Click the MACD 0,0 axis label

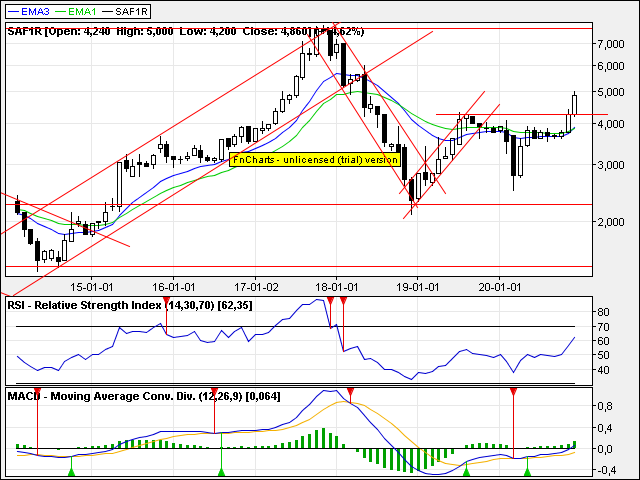604,449
